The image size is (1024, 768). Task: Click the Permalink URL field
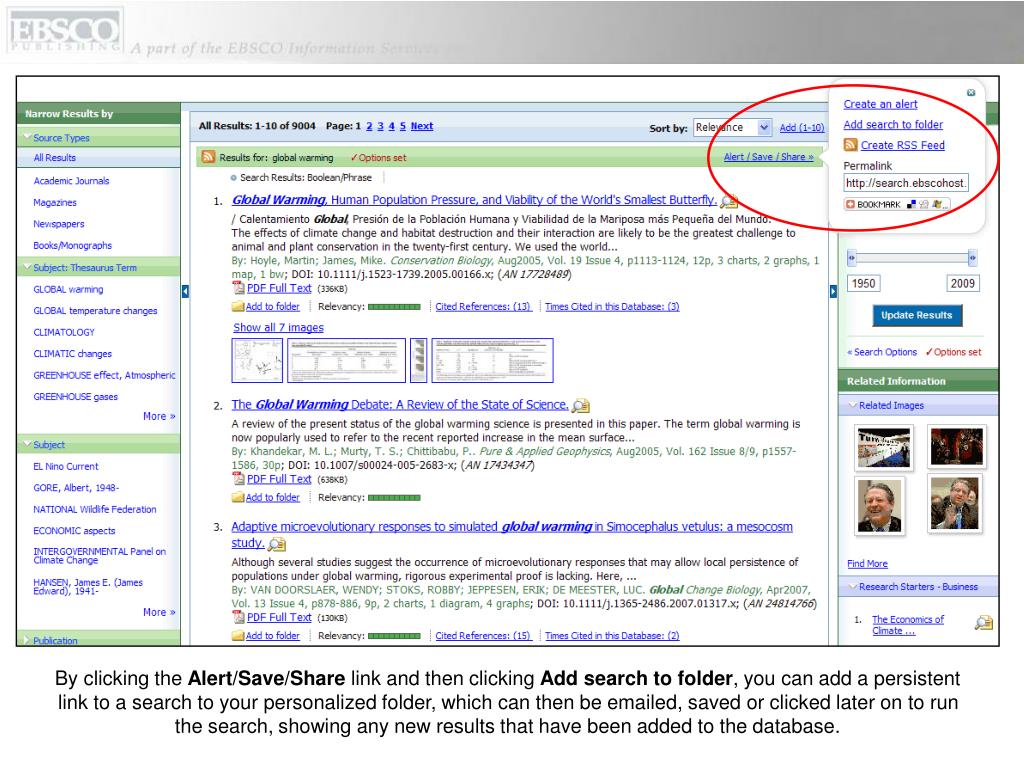tap(906, 184)
